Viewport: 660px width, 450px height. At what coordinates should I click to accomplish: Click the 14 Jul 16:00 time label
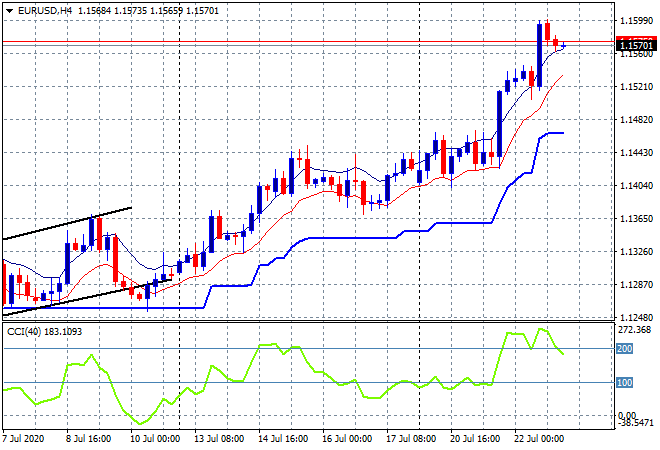(283, 439)
